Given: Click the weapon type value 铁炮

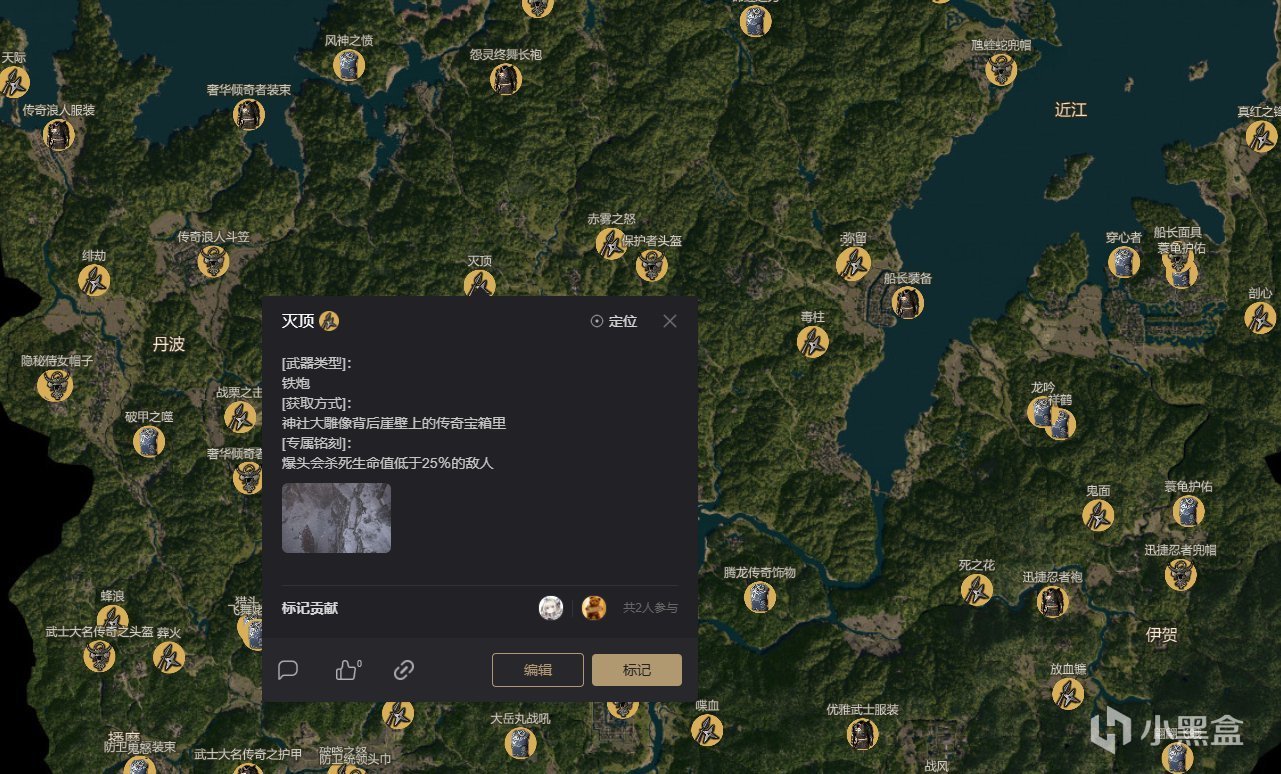Looking at the screenshot, I should coord(296,383).
